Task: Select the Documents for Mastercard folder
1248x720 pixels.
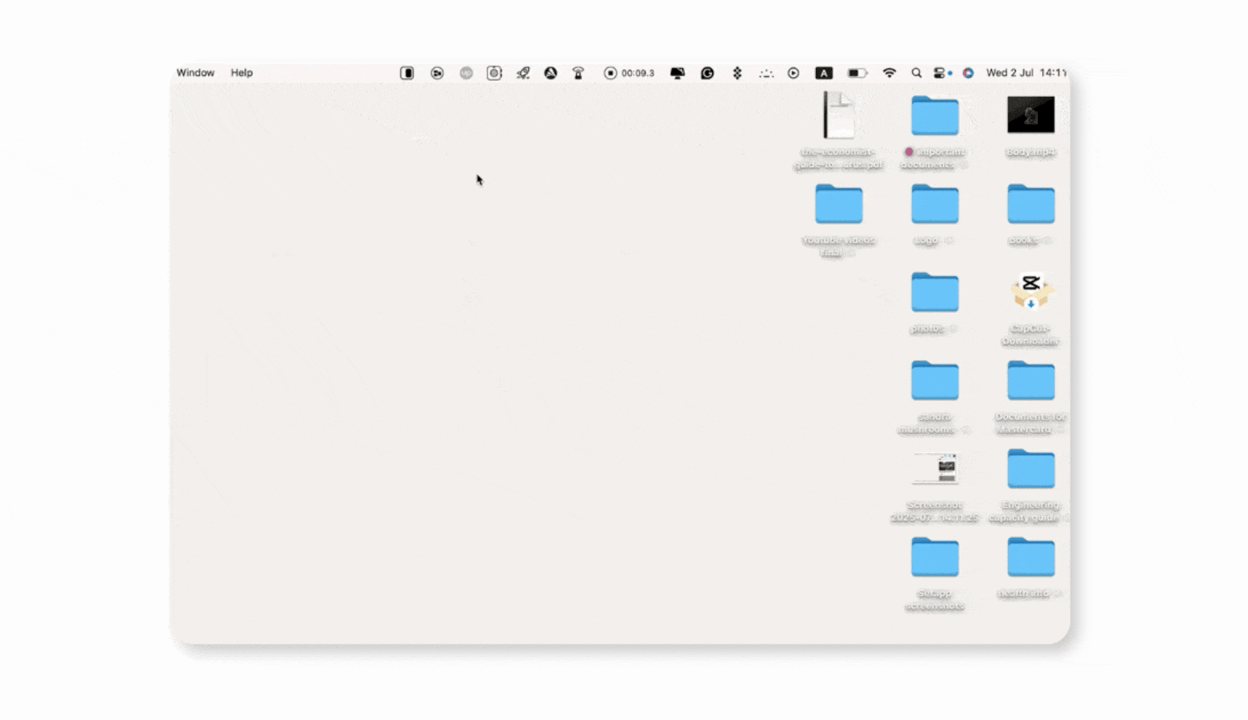Action: (x=1030, y=381)
